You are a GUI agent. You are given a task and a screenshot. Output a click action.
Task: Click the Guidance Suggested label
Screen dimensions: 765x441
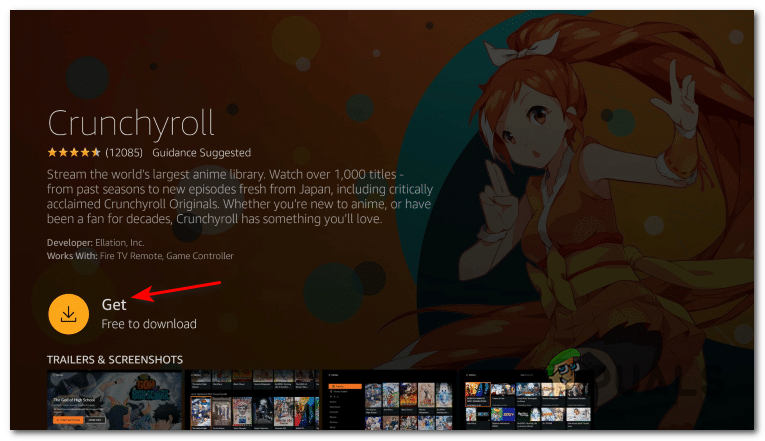201,153
